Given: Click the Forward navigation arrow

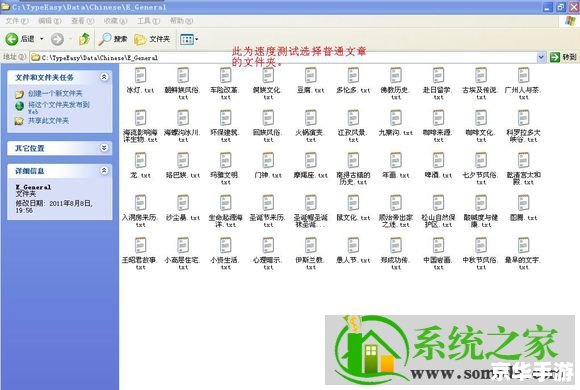Looking at the screenshot, I should point(57,39).
